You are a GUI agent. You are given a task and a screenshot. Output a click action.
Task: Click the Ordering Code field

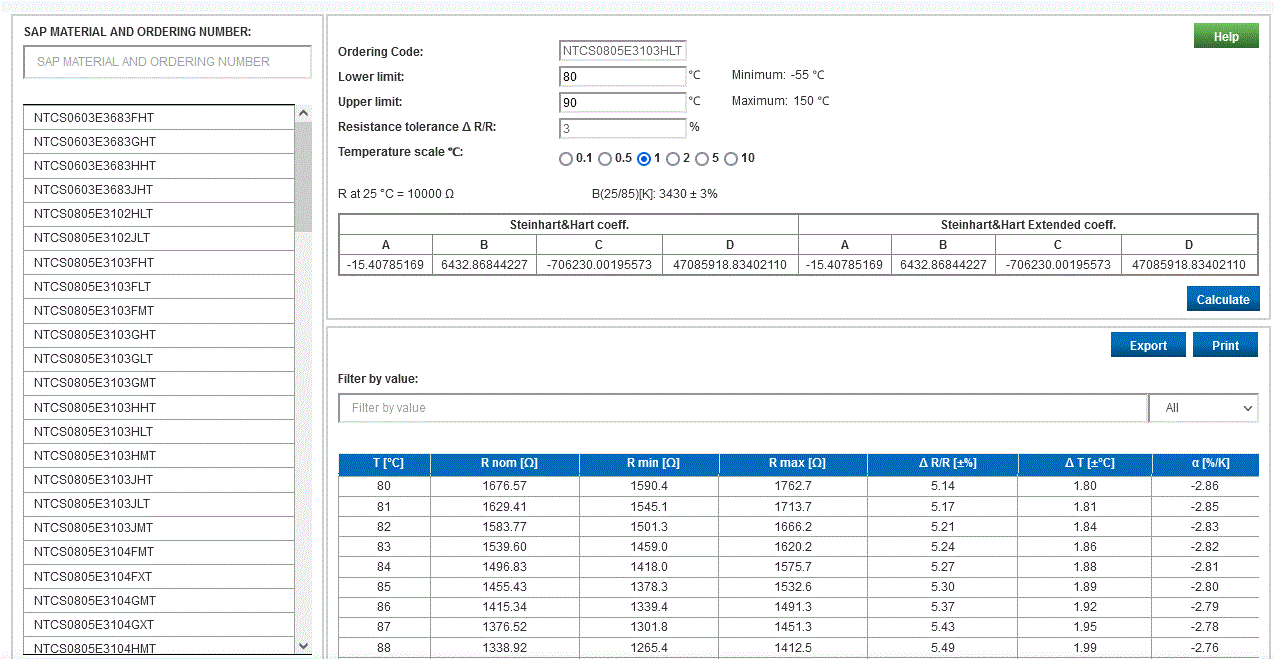[x=622, y=51]
